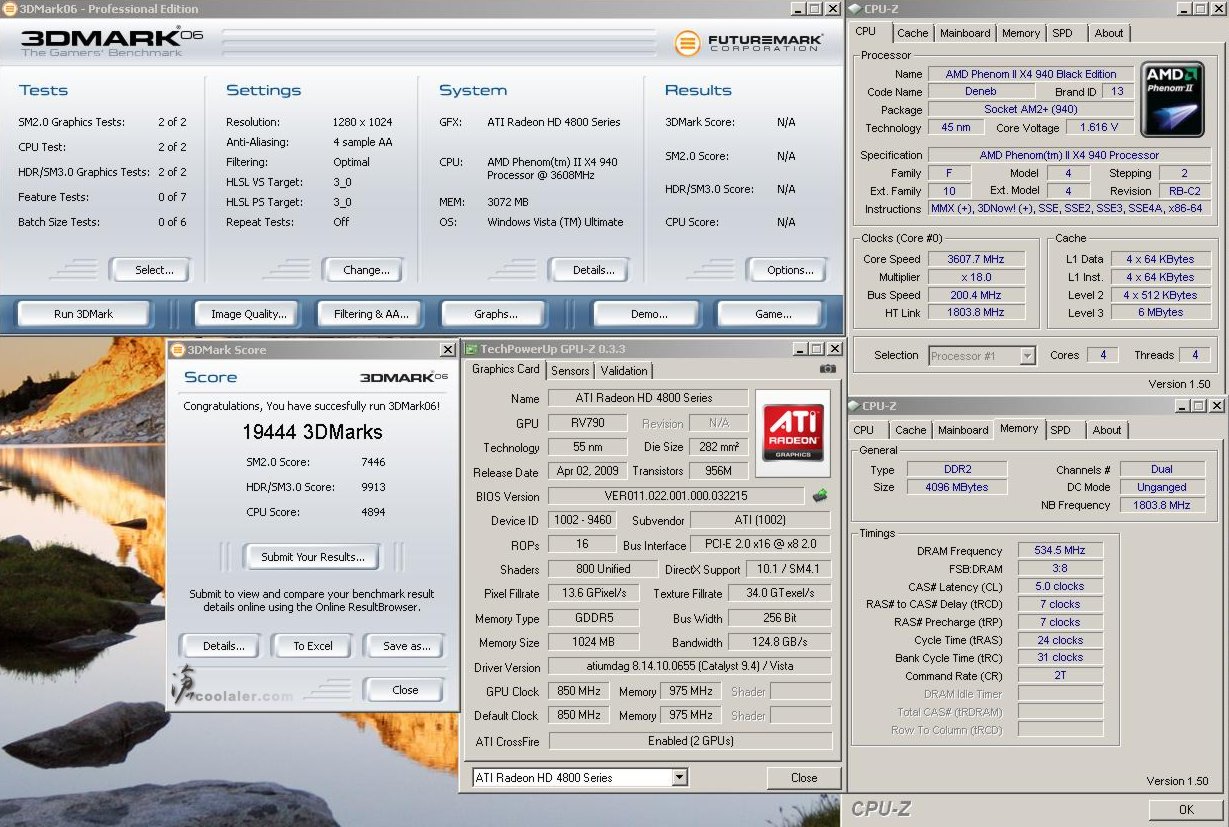Click the 3DMark Score dialog title icon
Screen dimensions: 1229x827
point(178,350)
